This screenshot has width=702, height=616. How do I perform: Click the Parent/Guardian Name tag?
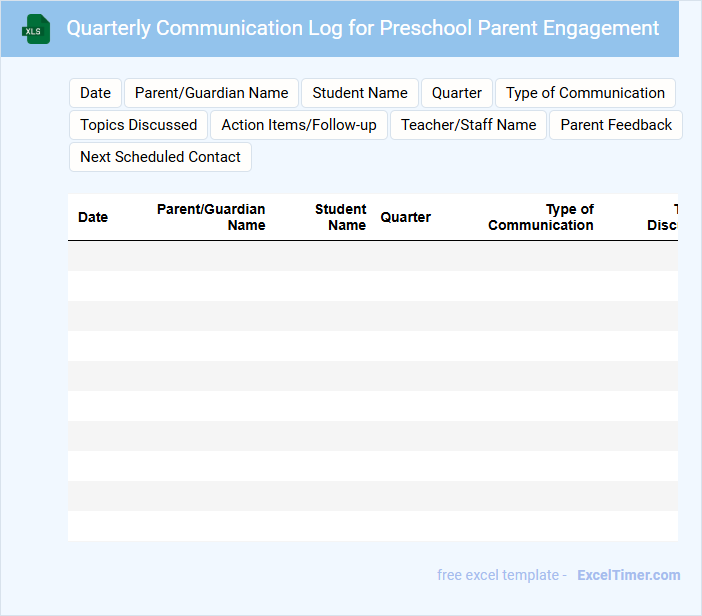(211, 93)
